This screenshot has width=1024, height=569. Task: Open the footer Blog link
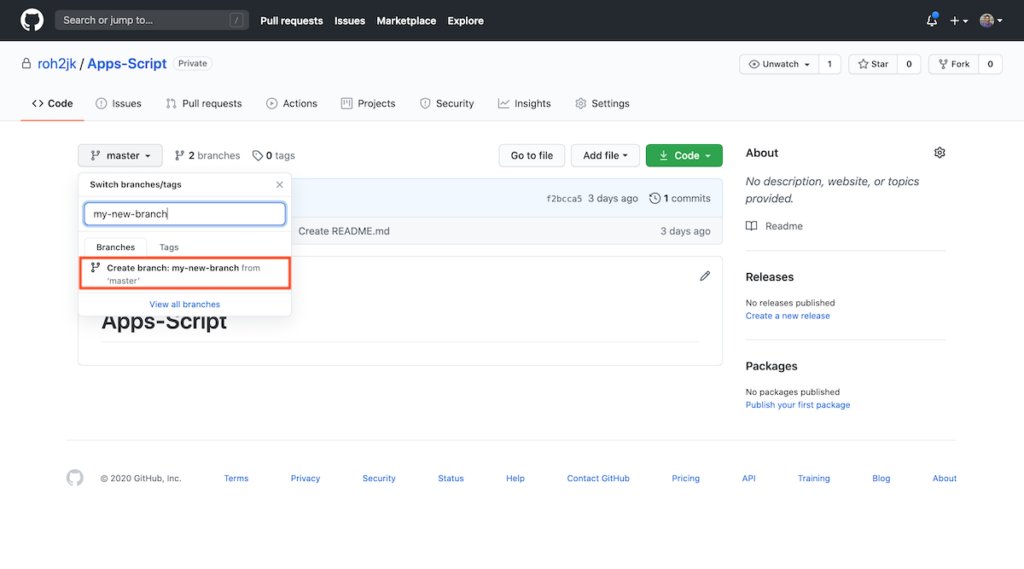(881, 478)
